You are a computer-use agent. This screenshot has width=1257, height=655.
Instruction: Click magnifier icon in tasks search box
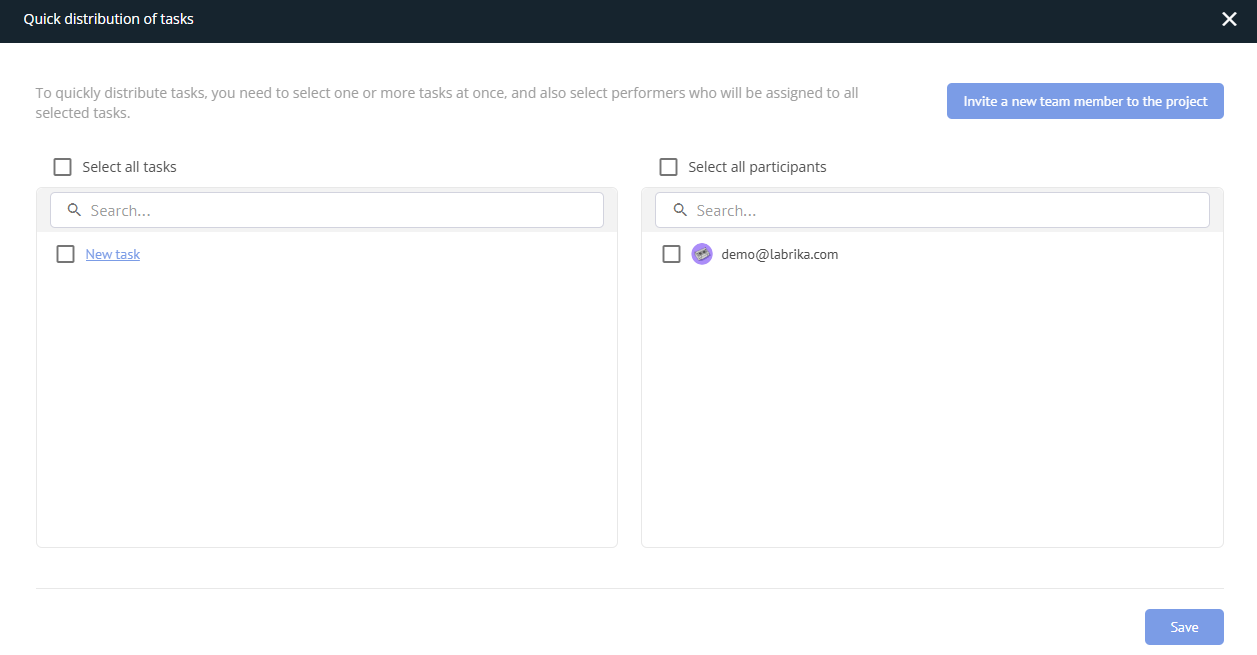tap(74, 210)
